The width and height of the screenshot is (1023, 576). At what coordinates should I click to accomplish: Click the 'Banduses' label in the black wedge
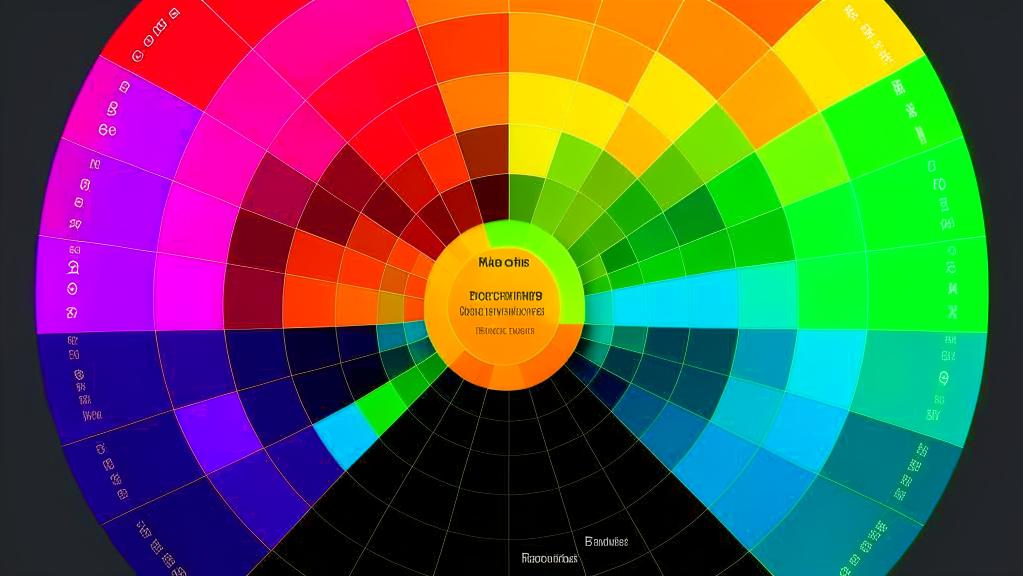point(606,541)
